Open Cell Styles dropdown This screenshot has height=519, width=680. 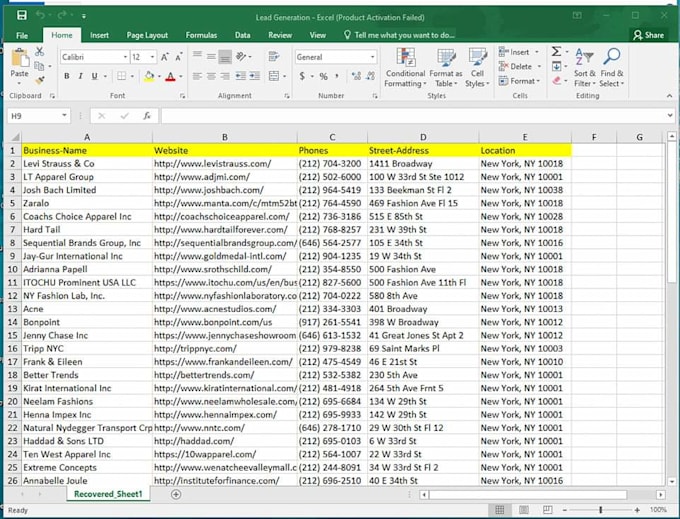(x=477, y=67)
